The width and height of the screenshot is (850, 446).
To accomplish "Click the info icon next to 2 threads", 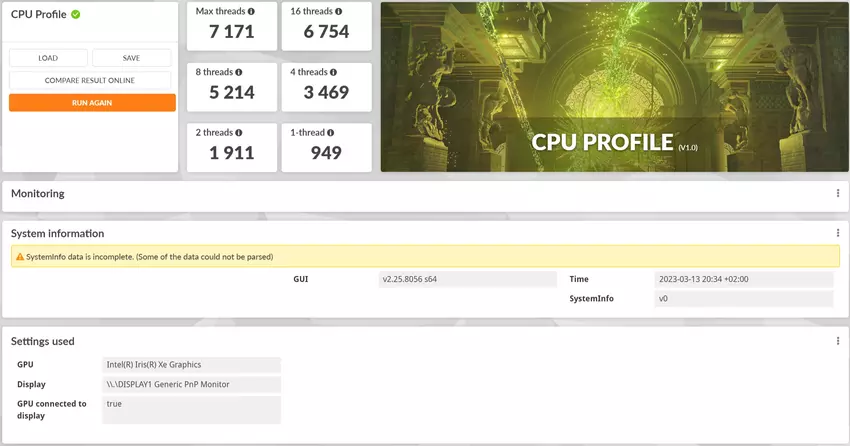I will (x=239, y=133).
